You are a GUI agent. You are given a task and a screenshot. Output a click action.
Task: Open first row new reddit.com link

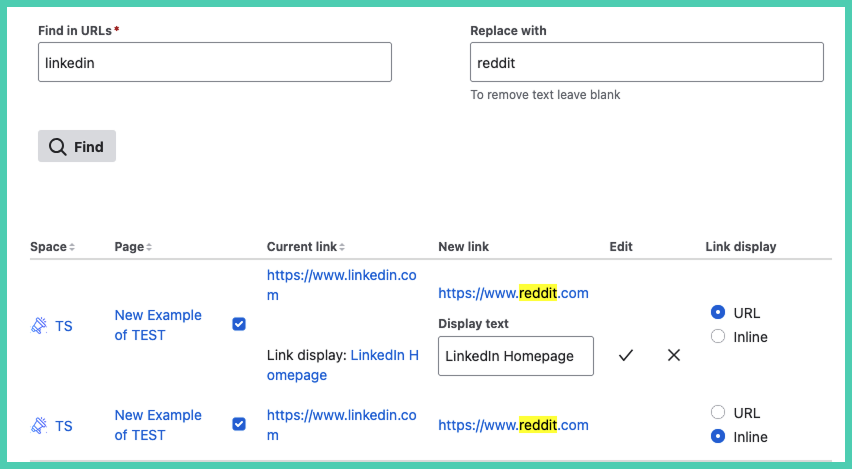513,293
